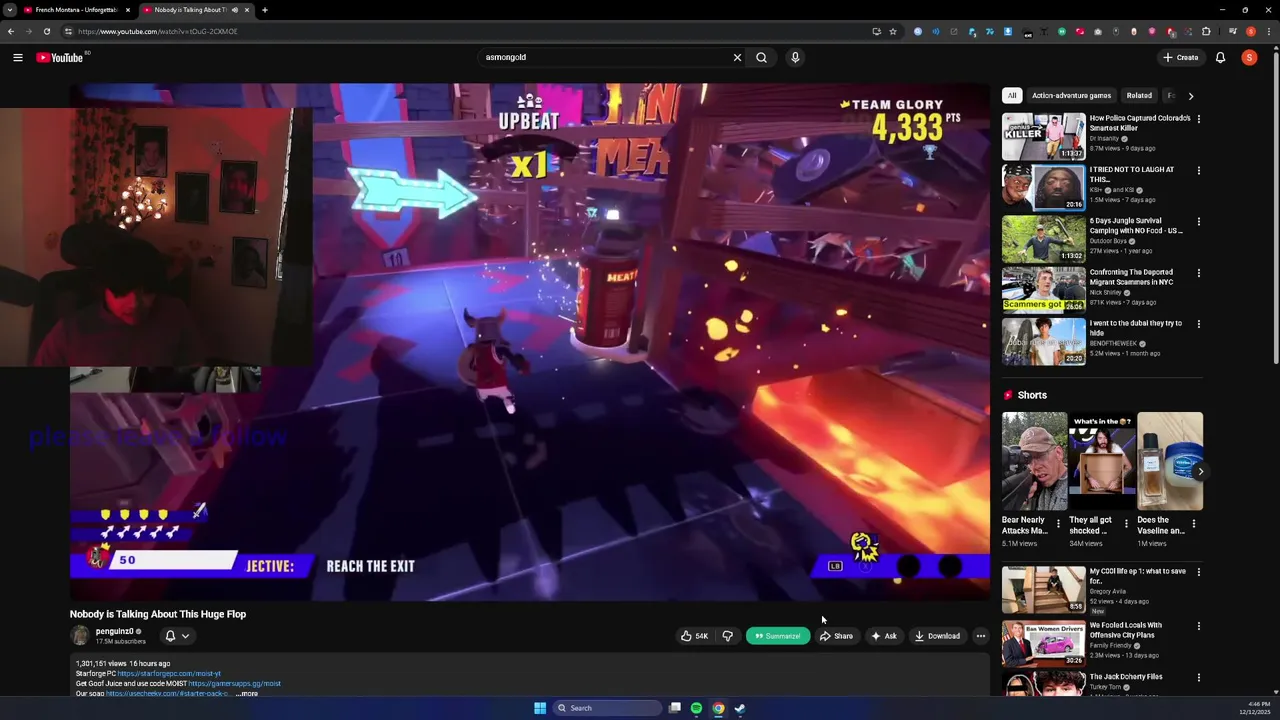Open YouTube notifications bell in header
The height and width of the screenshot is (720, 1280).
1220,57
